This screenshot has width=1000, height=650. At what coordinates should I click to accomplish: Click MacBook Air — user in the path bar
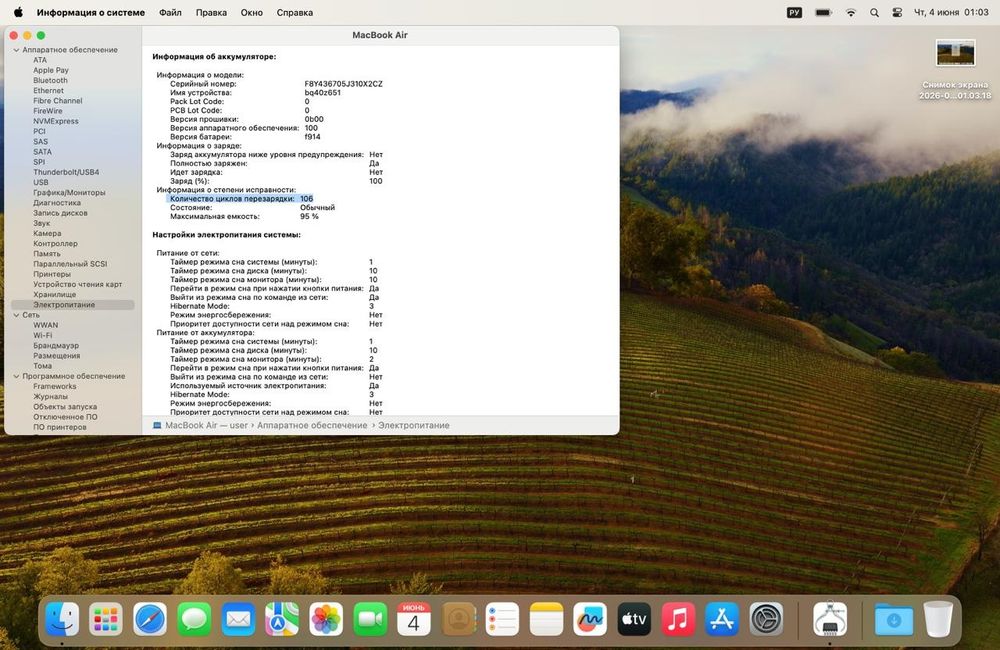pos(200,425)
